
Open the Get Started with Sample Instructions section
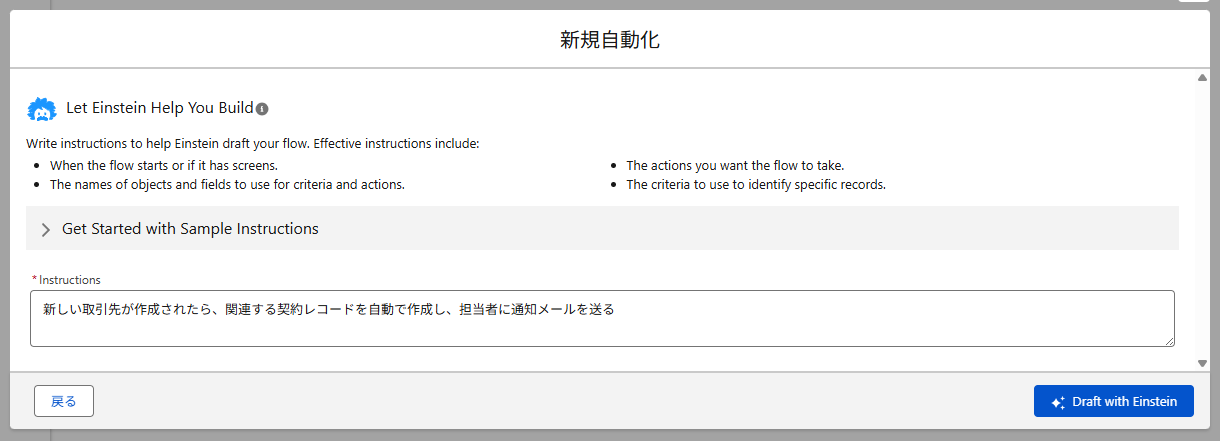[x=190, y=229]
